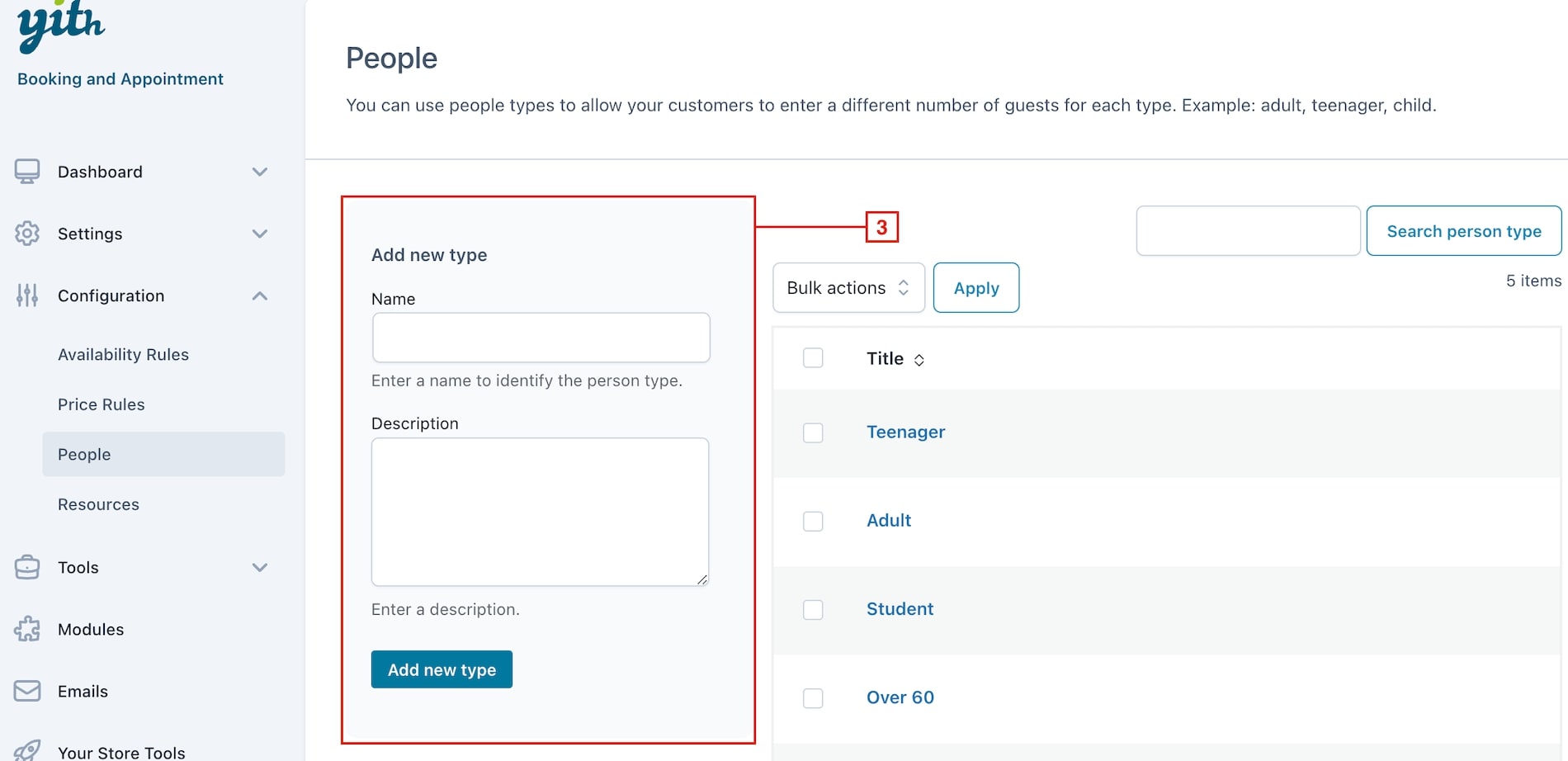Click the Emails envelope icon
This screenshot has height=761, width=1568.
27,691
